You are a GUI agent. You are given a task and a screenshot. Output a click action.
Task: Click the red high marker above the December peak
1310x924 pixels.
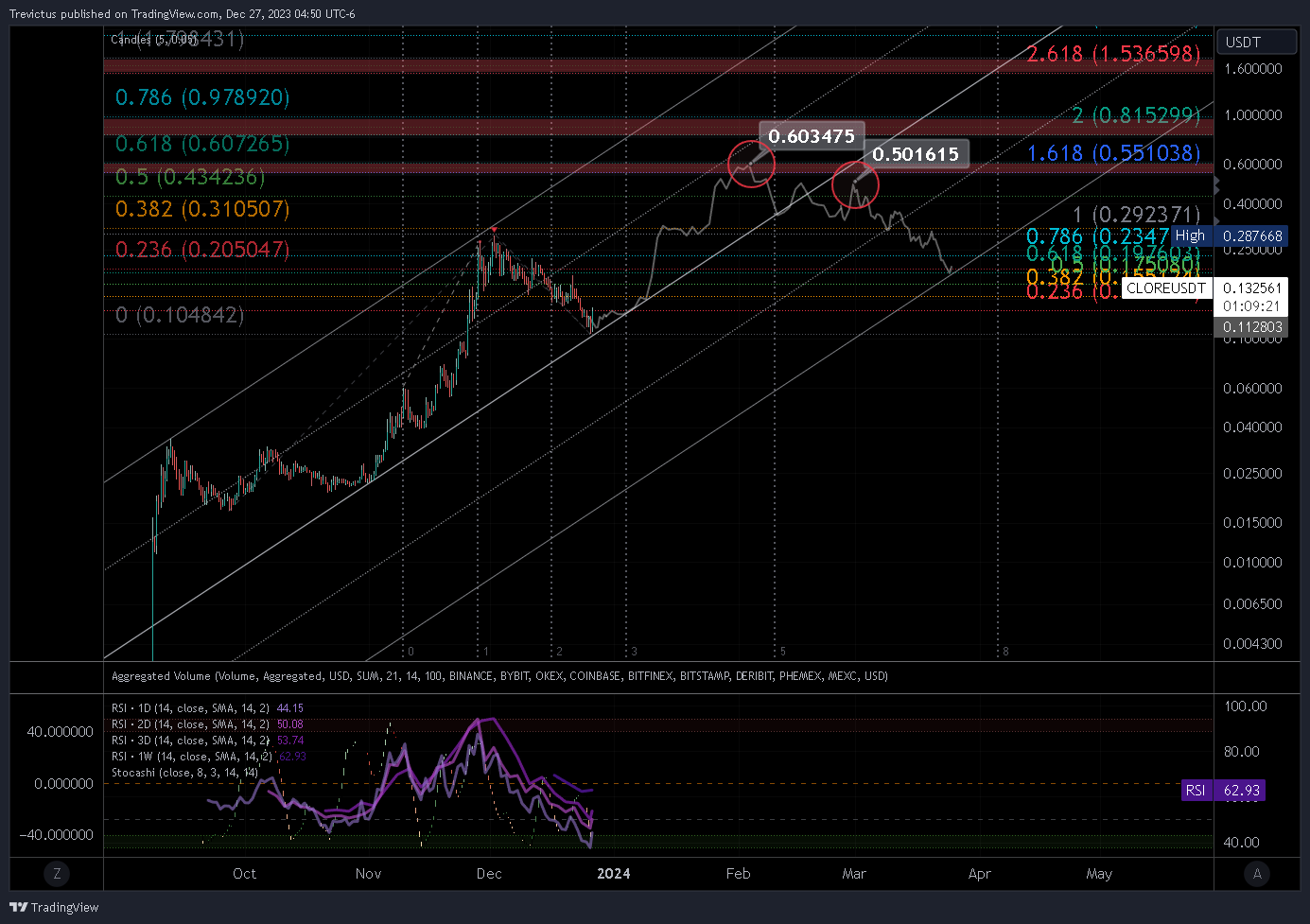coord(494,230)
